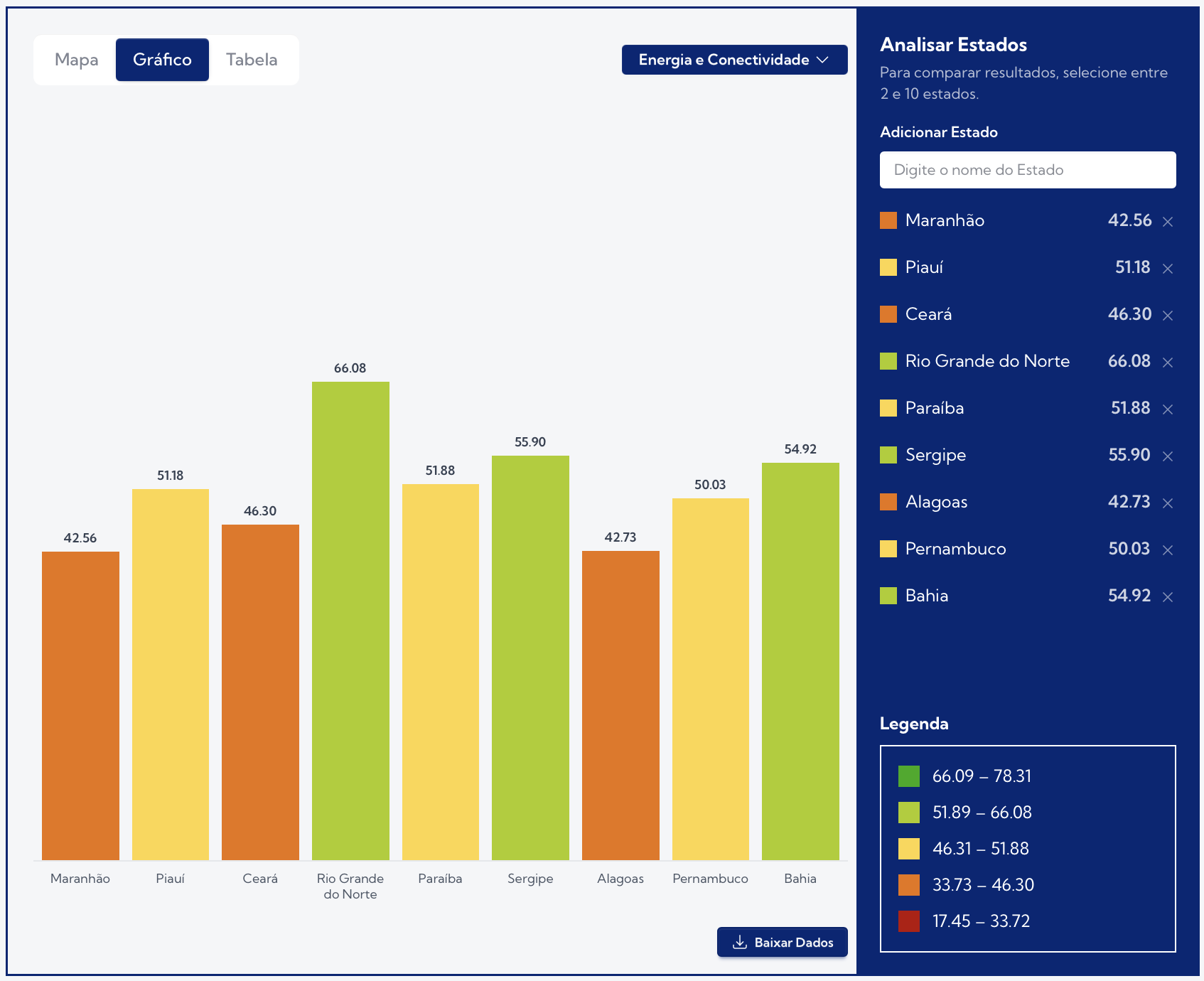This screenshot has height=981, width=1204.
Task: Switch to the Tabela view
Action: 252,60
